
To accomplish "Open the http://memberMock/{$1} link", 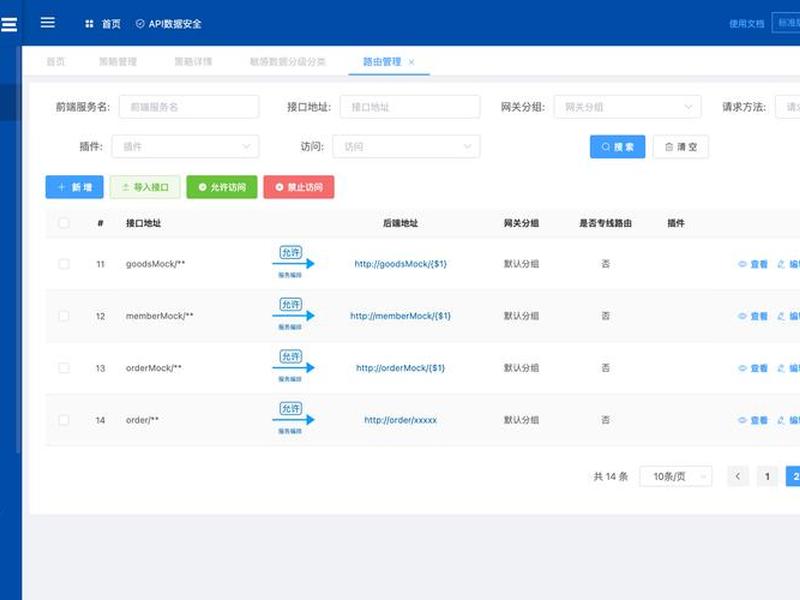I will click(401, 316).
